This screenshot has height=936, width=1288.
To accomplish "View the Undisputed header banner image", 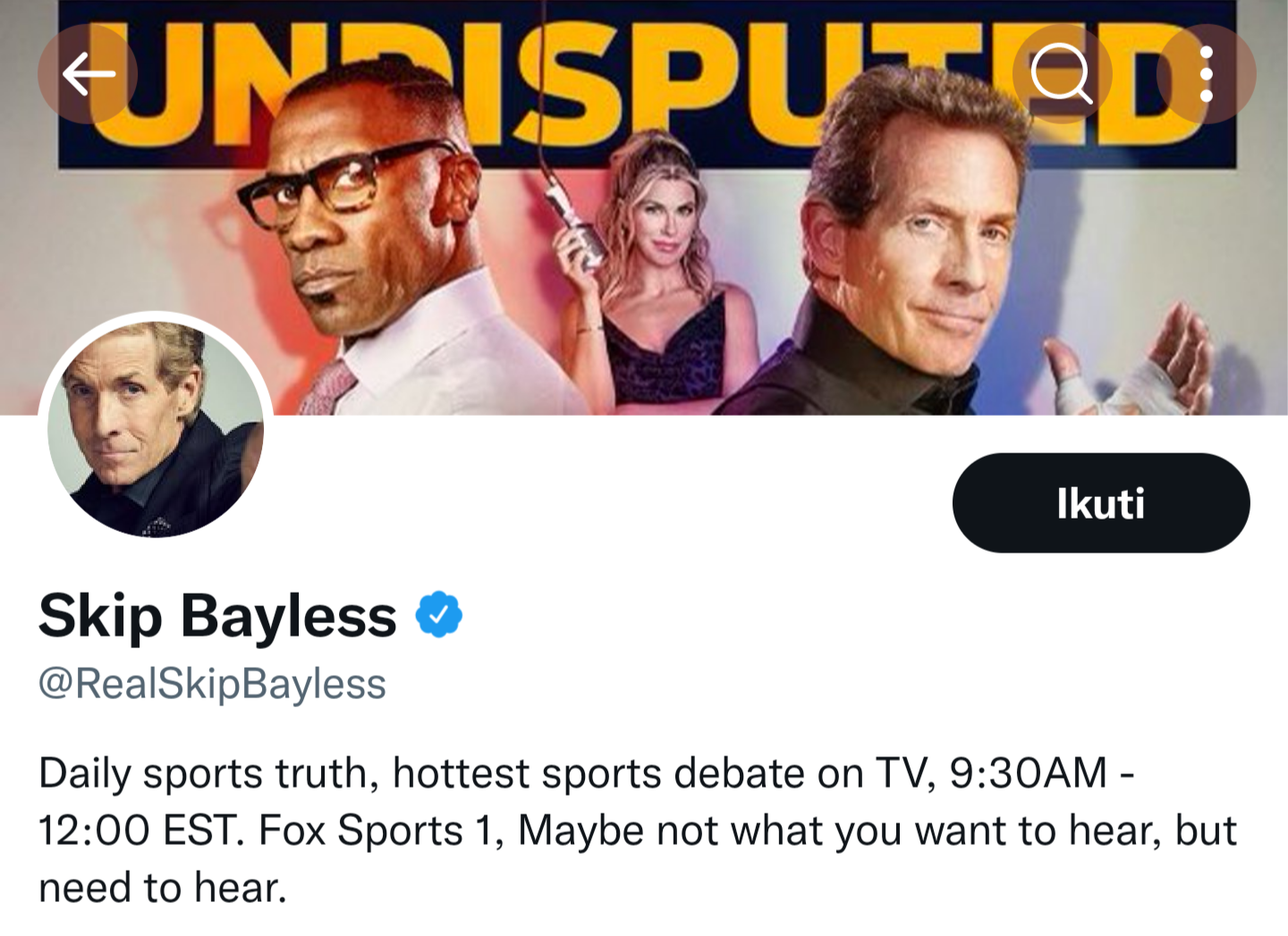I will 644,207.
